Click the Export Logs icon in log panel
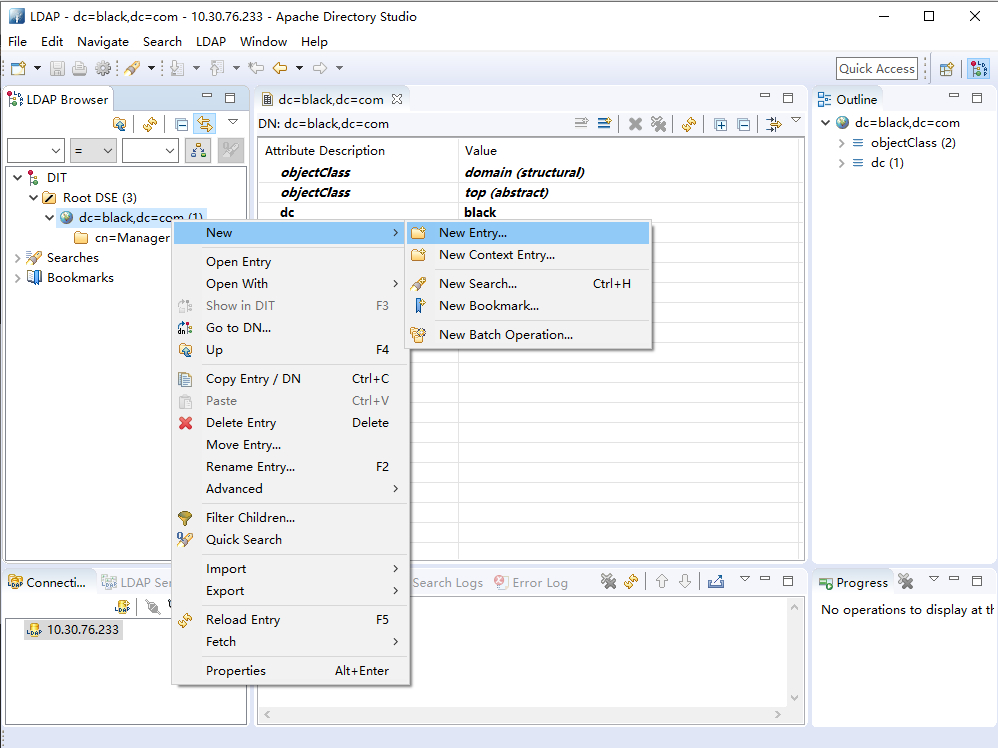 click(x=715, y=581)
